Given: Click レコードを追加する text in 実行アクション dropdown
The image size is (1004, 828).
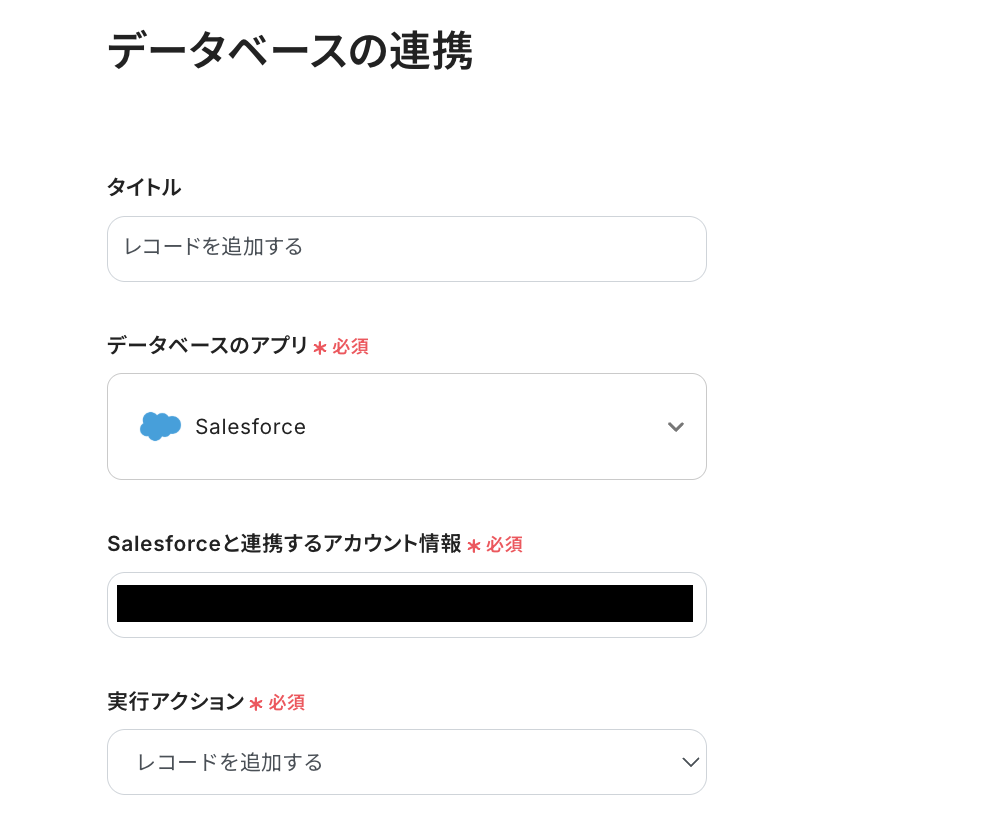Looking at the screenshot, I should pos(230,762).
